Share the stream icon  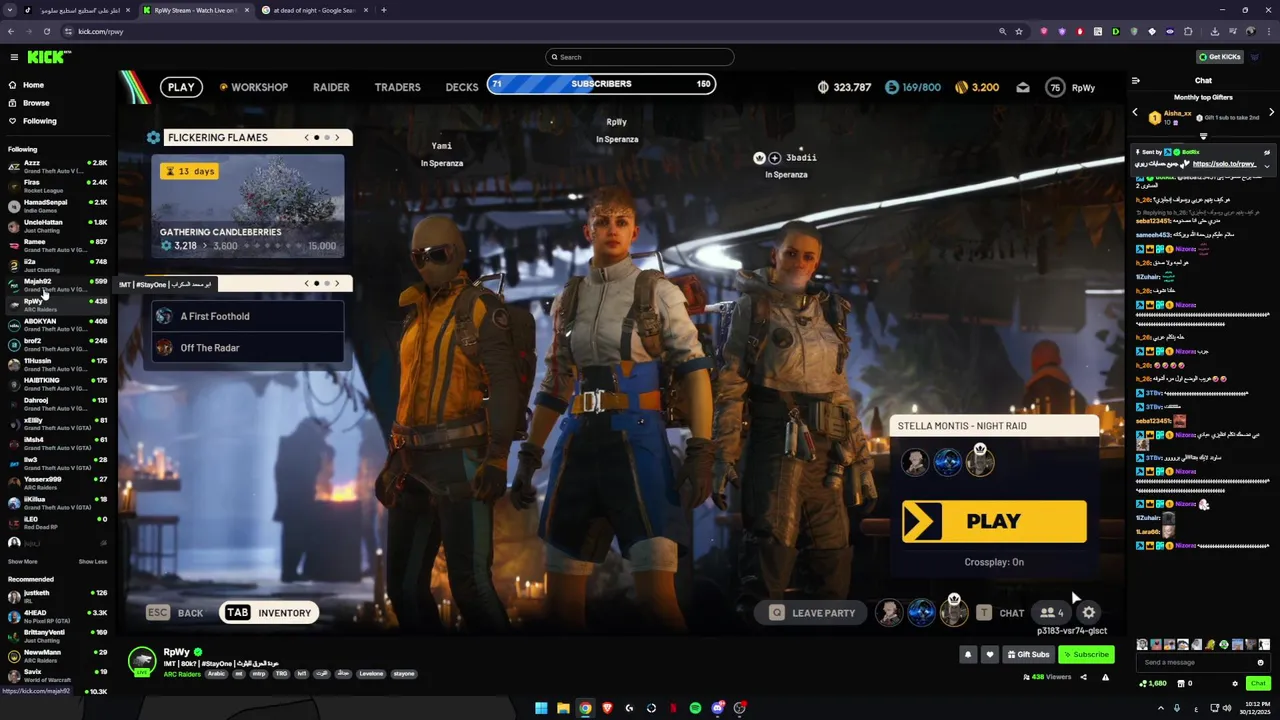1083,678
